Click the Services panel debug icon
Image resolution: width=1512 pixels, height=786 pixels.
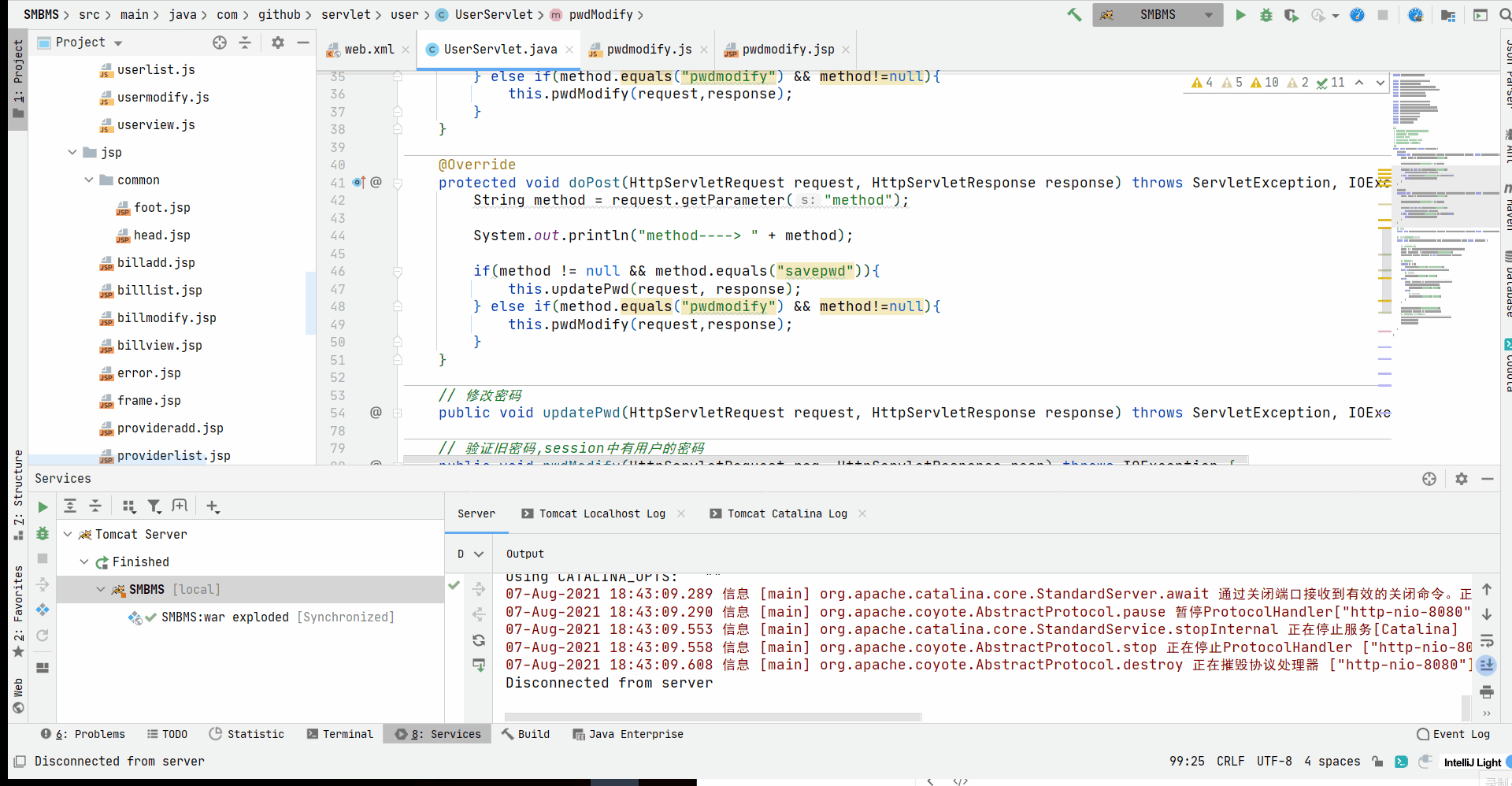point(43,533)
